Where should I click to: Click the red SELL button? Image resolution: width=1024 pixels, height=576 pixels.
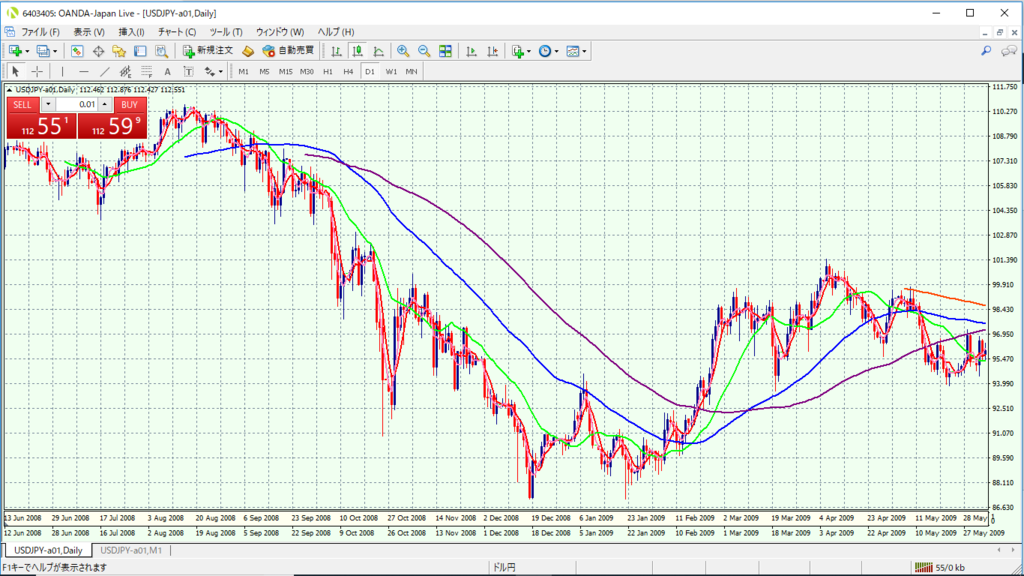click(22, 104)
